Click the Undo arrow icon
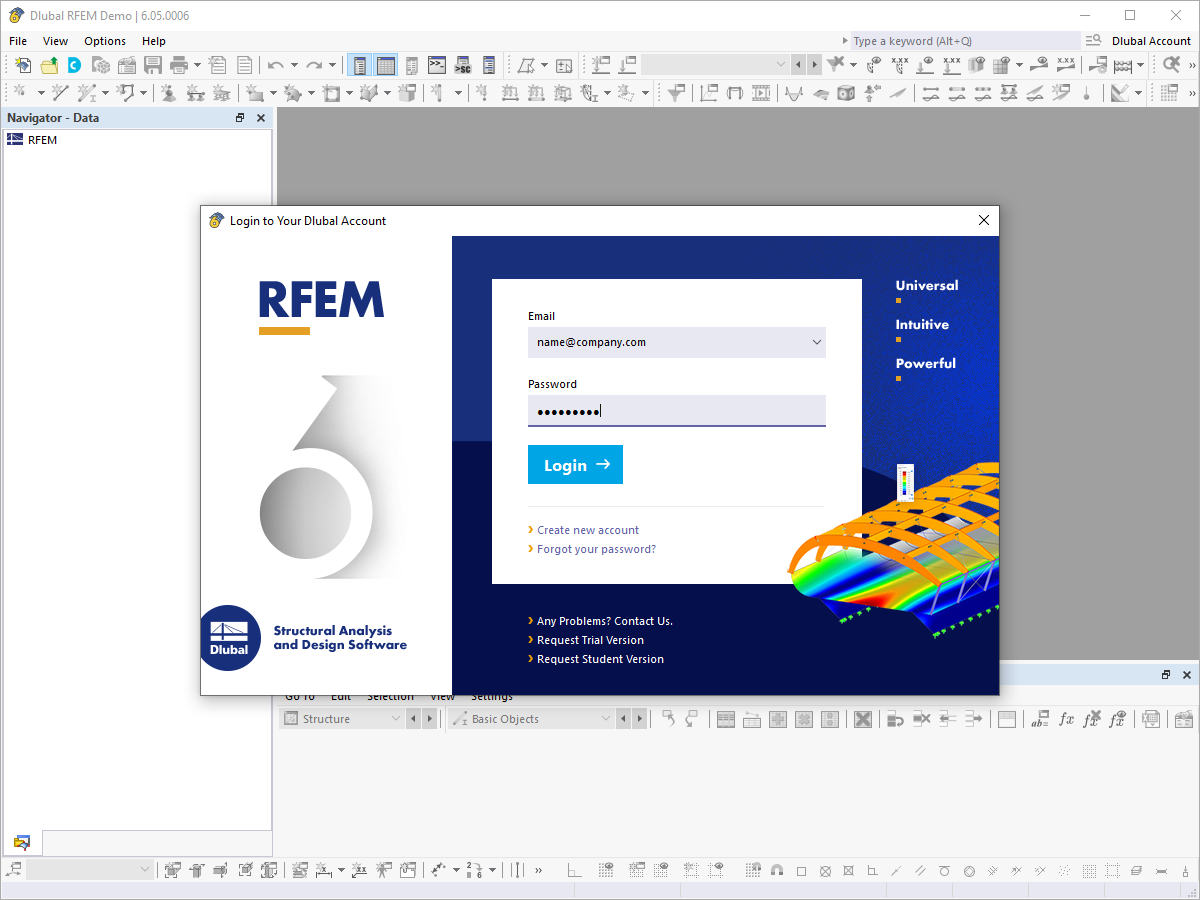 (275, 65)
